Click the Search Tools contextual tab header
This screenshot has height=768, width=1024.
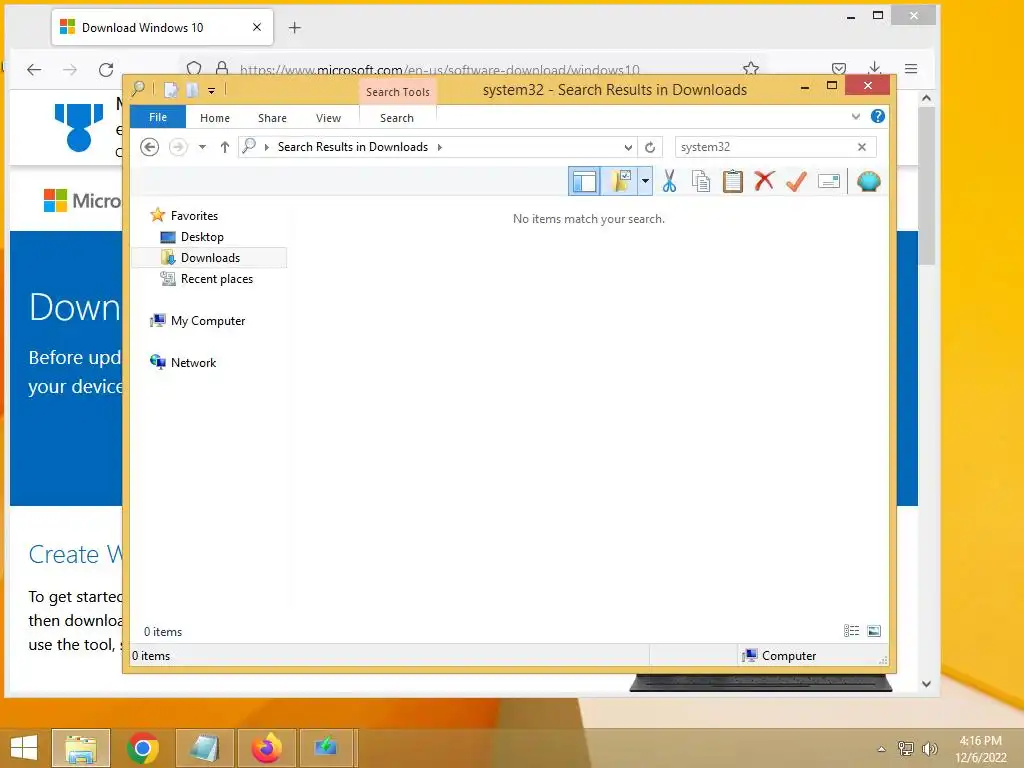point(398,92)
